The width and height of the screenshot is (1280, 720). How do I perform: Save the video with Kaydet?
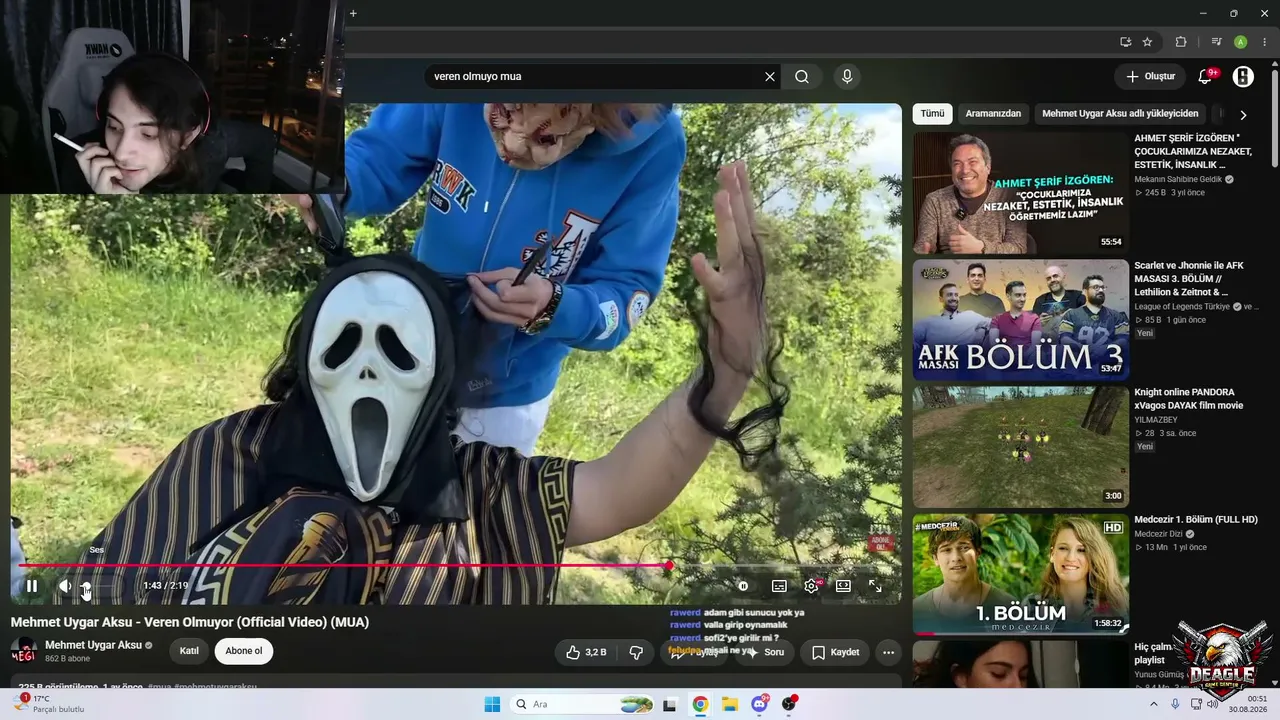click(x=835, y=652)
